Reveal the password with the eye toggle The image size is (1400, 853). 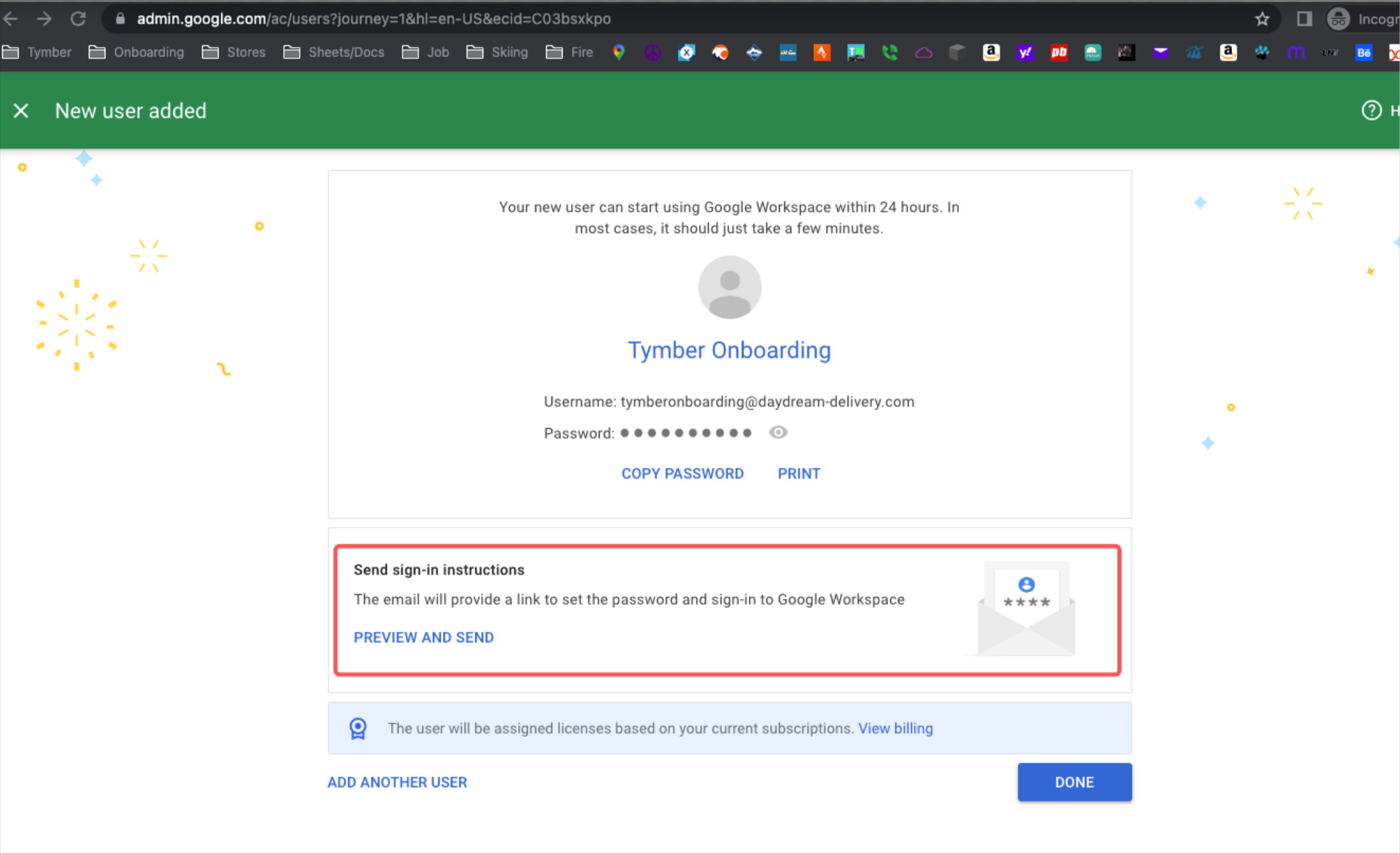point(778,432)
